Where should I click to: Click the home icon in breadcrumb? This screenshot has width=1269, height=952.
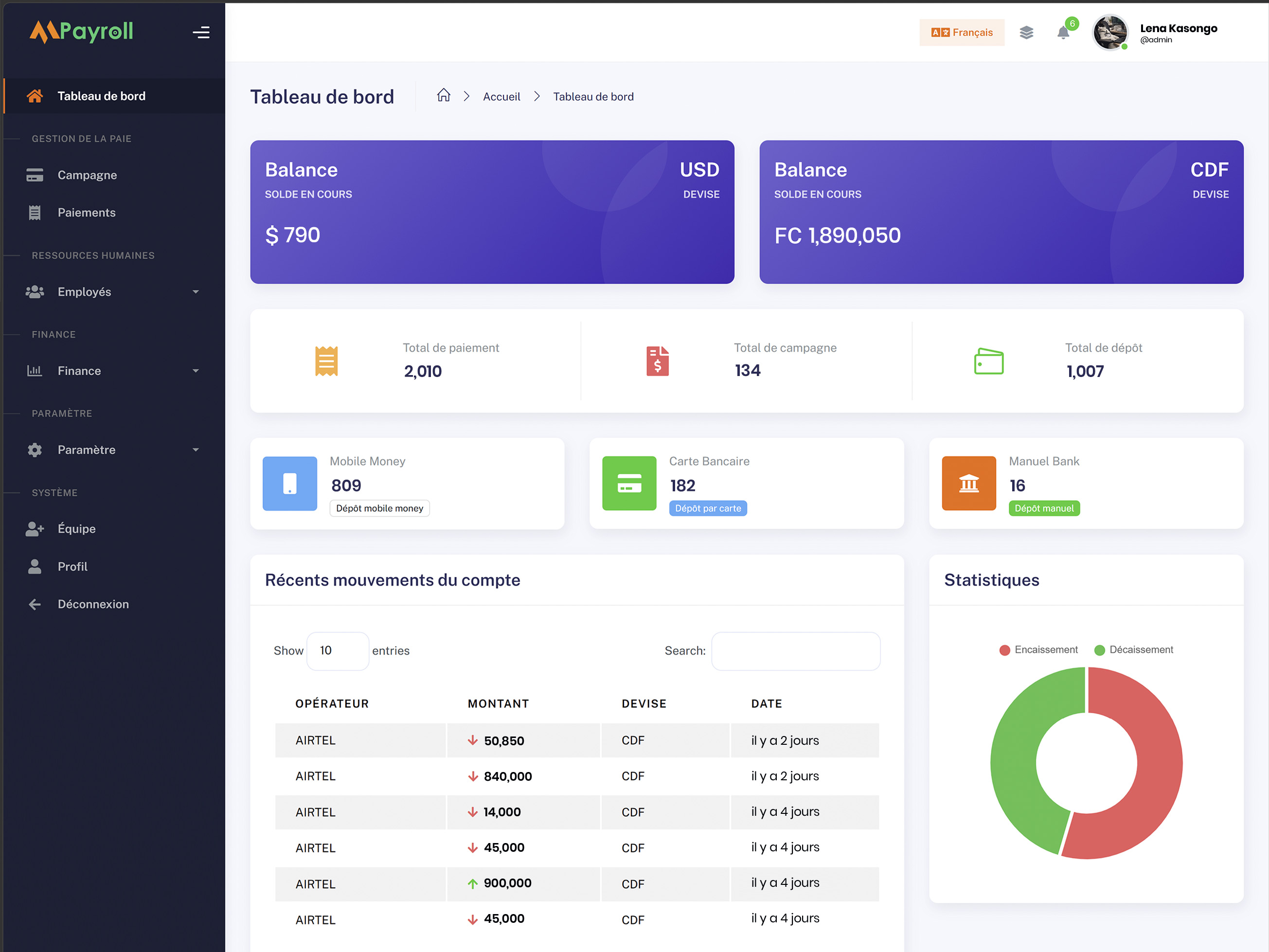[444, 95]
